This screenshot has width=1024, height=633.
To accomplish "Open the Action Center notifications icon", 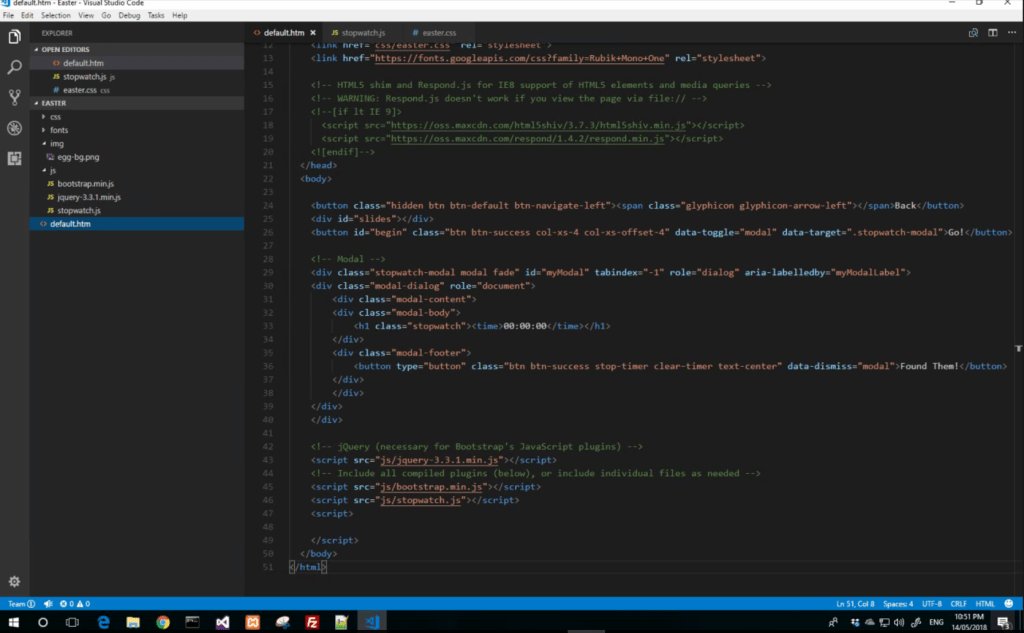I will pos(1003,623).
